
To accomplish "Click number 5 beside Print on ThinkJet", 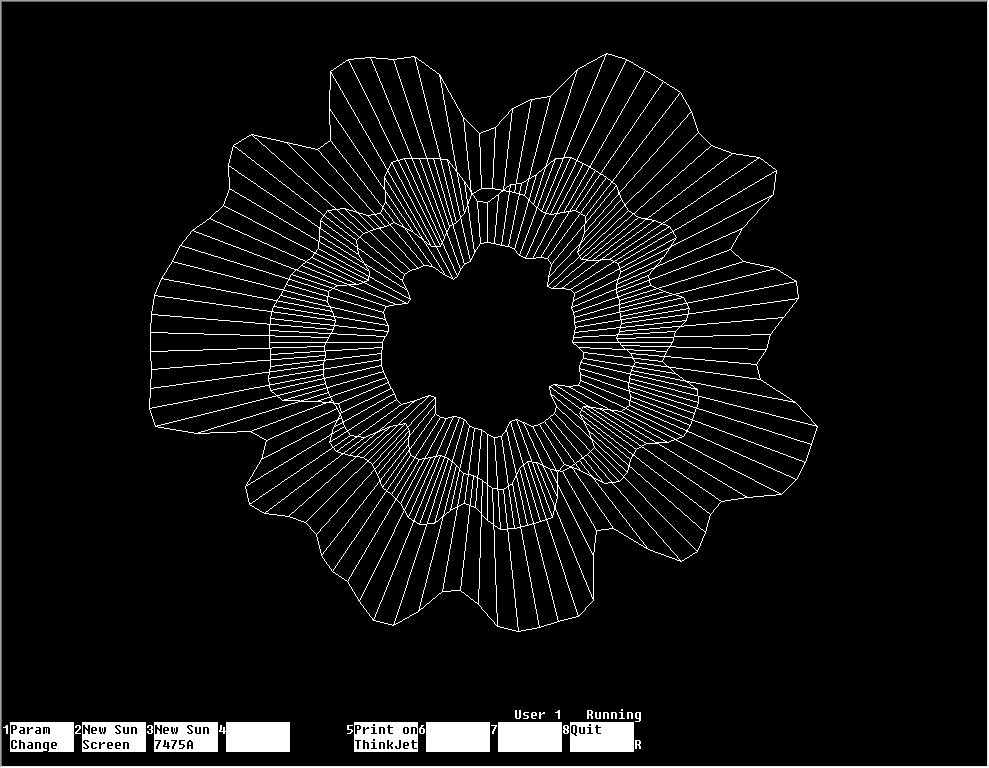I will pyautogui.click(x=350, y=731).
